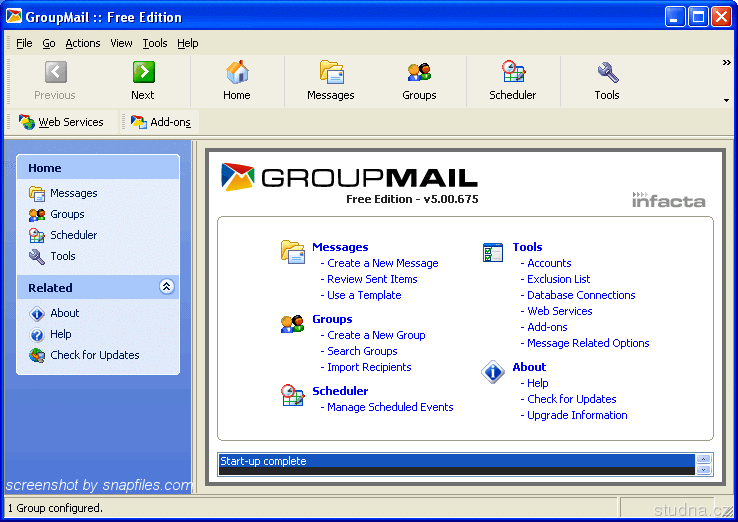Open the Scheduler heading link
Viewport: 738px width, 522px height.
(x=340, y=391)
